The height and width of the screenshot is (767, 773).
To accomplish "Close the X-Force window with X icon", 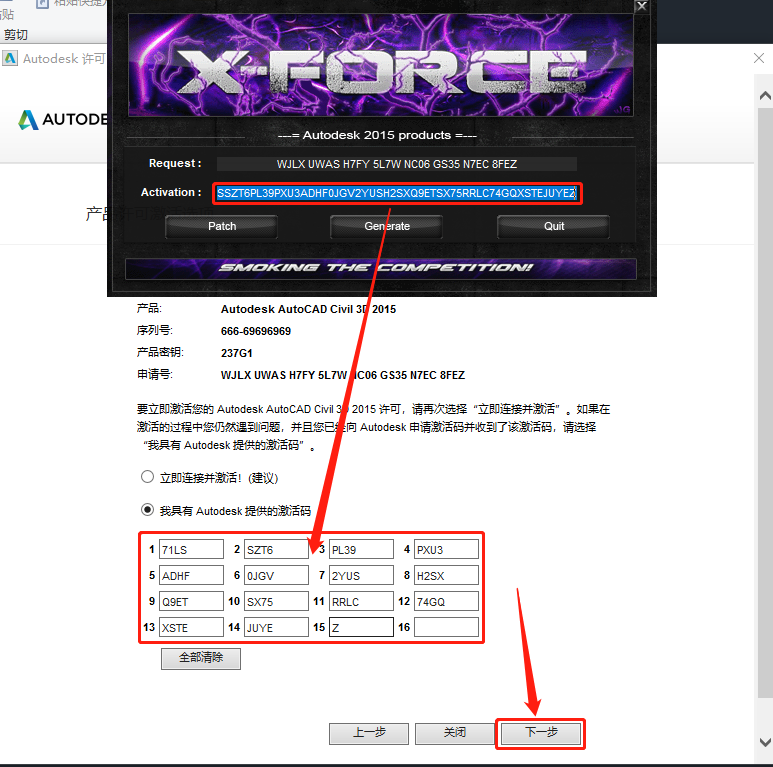I will (x=641, y=6).
